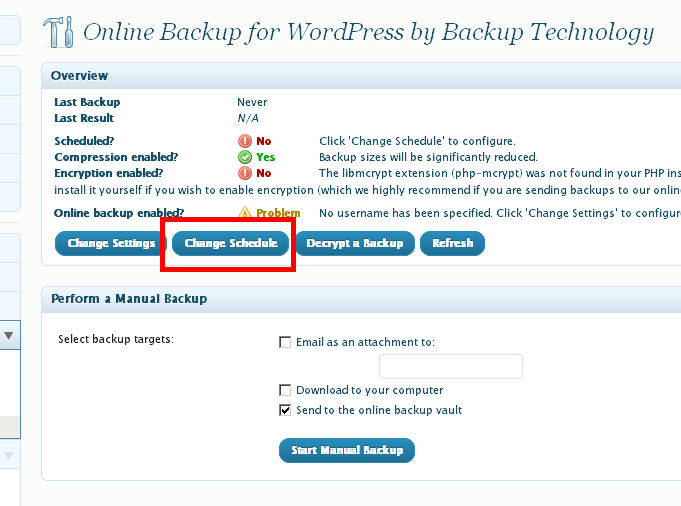Viewport: 681px width, 506px height.
Task: Click the yellow warning Problem icon
Action: pyautogui.click(x=244, y=213)
